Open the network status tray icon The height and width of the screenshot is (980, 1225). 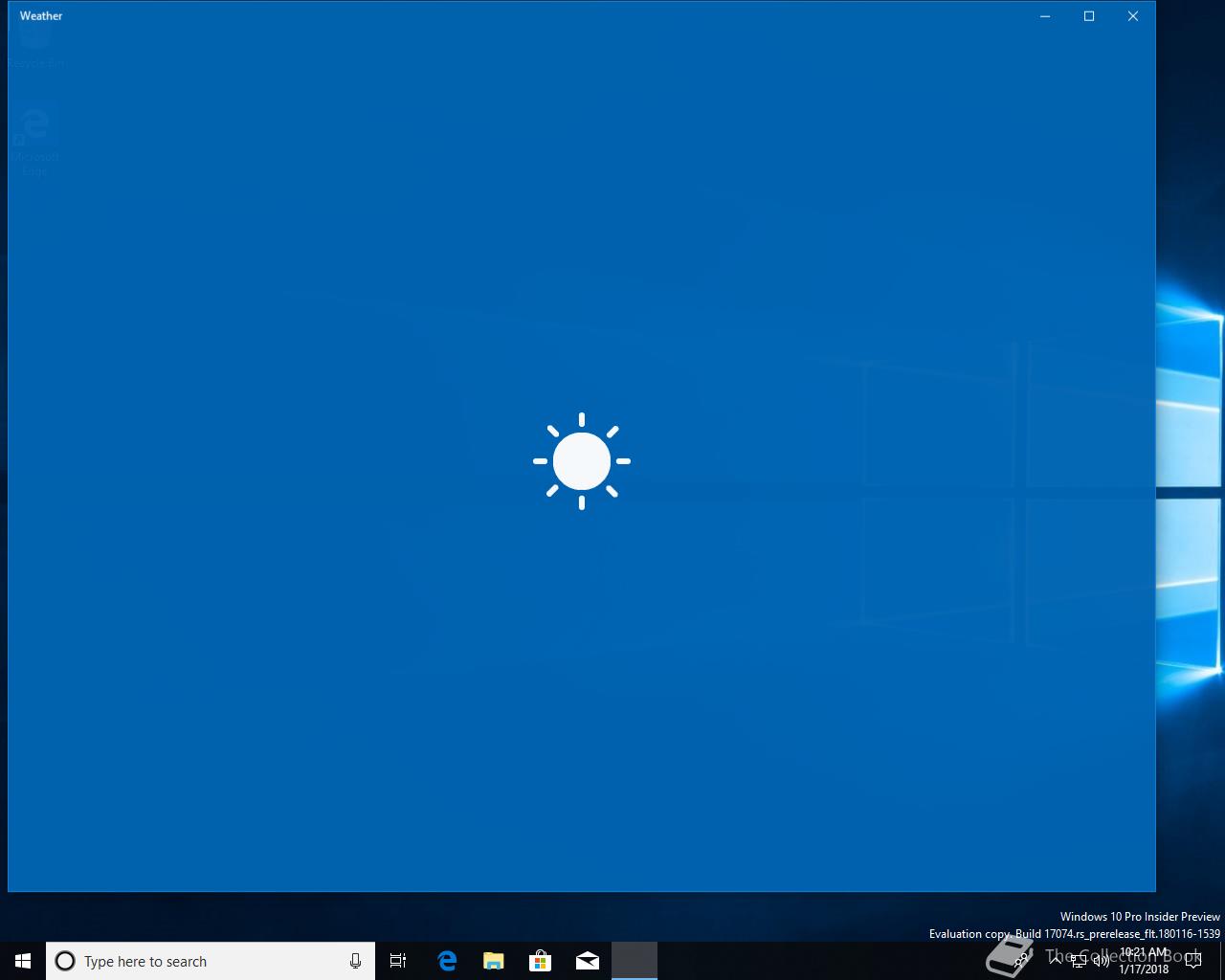1079,961
